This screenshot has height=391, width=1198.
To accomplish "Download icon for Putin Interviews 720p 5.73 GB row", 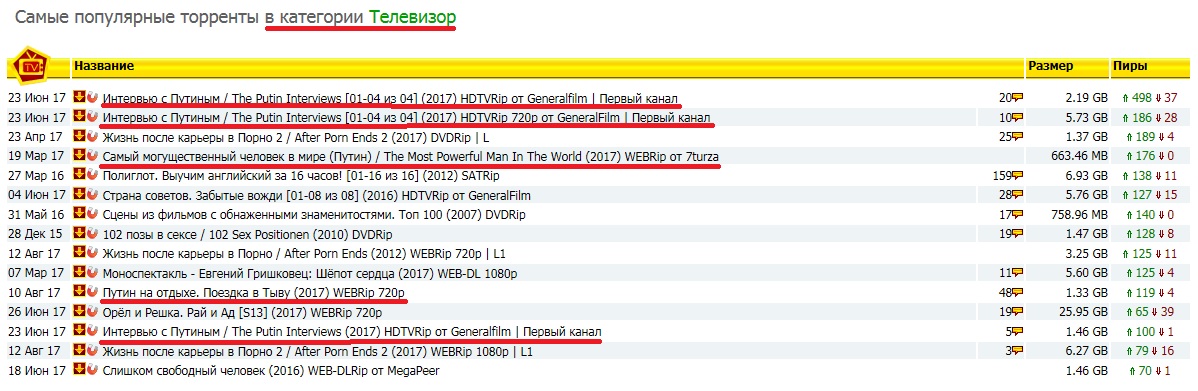I will 79,117.
